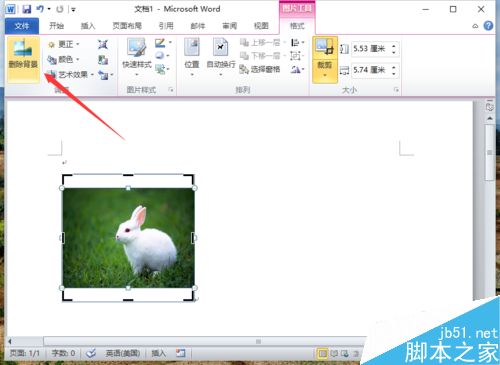Viewport: 500px width, 365px height.
Task: Click the Group objects icon
Action: pos(295,56)
